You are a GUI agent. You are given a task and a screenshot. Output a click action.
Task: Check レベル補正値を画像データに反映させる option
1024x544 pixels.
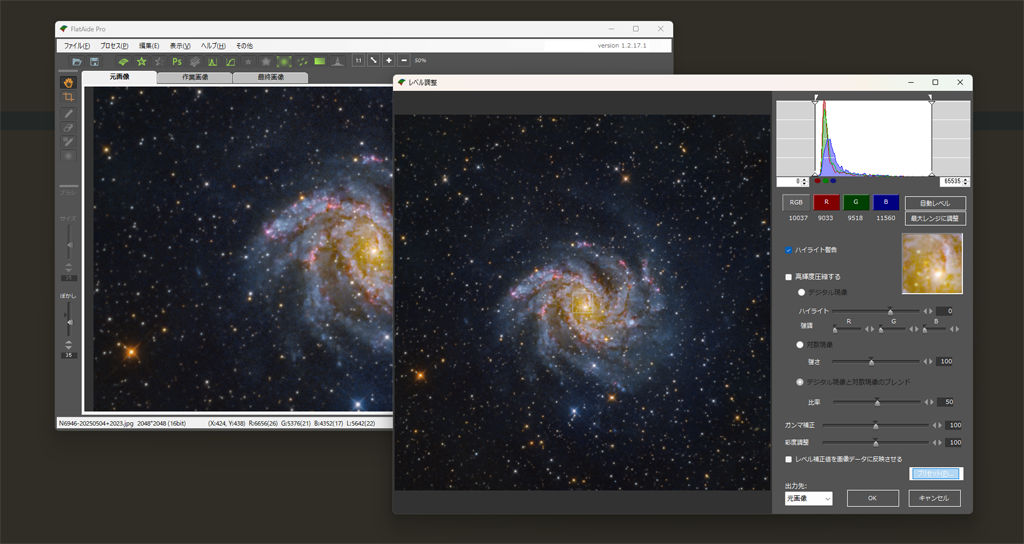[x=789, y=459]
